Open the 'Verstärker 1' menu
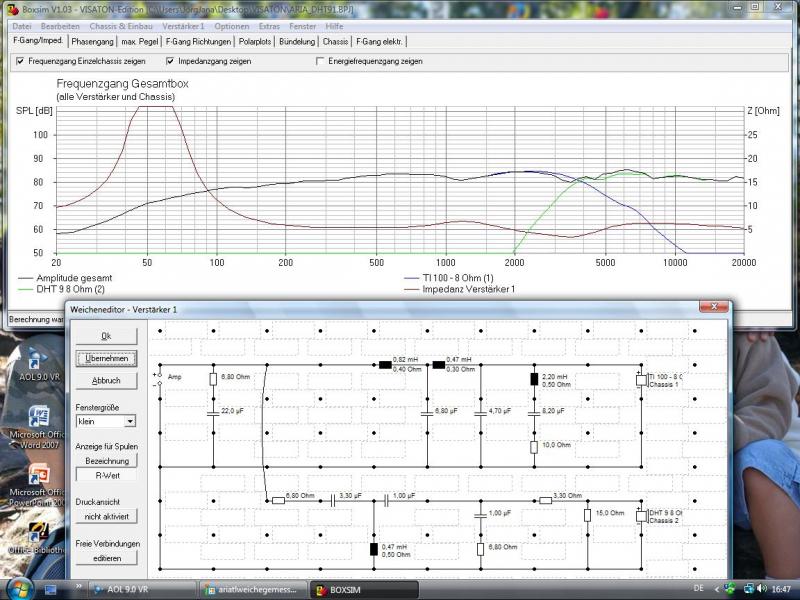 tap(185, 24)
